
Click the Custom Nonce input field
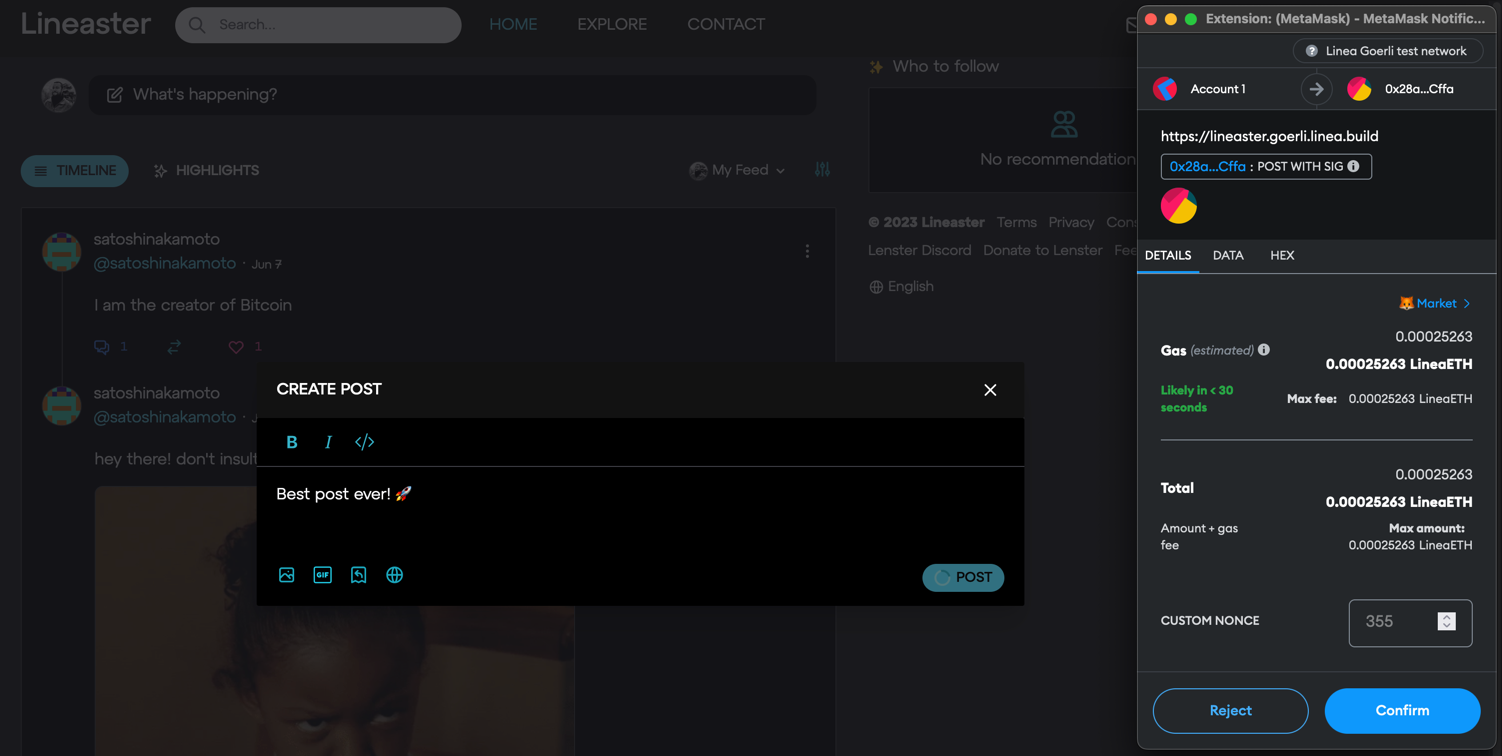[1410, 623]
